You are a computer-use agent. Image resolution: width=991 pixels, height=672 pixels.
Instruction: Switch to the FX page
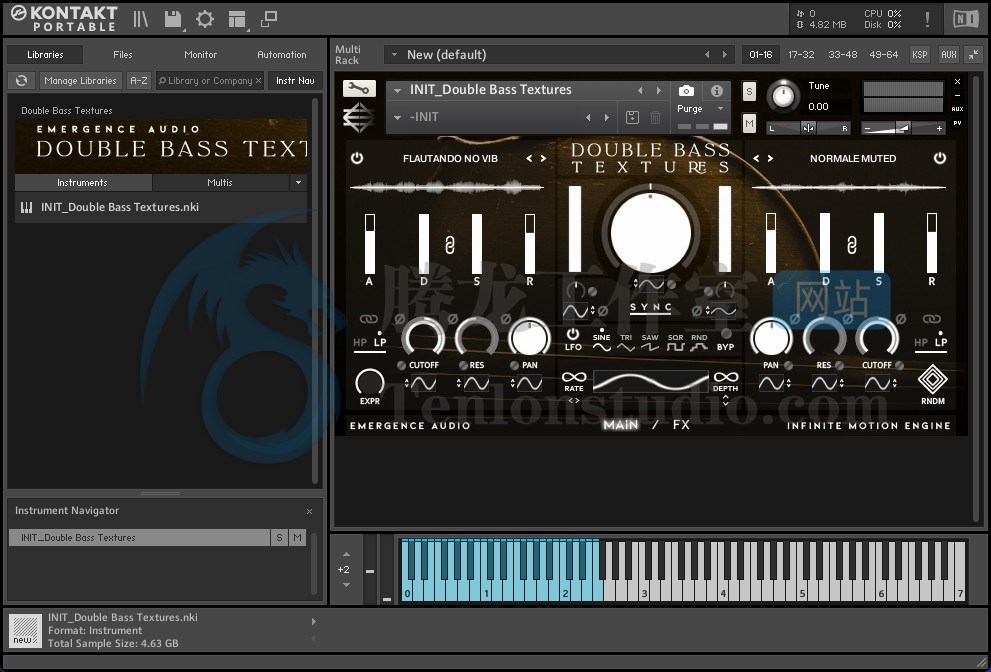(681, 425)
